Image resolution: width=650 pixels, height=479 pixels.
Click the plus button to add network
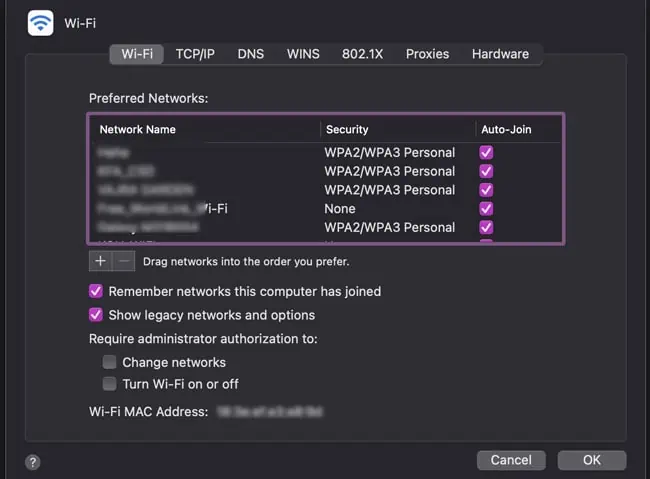99,261
